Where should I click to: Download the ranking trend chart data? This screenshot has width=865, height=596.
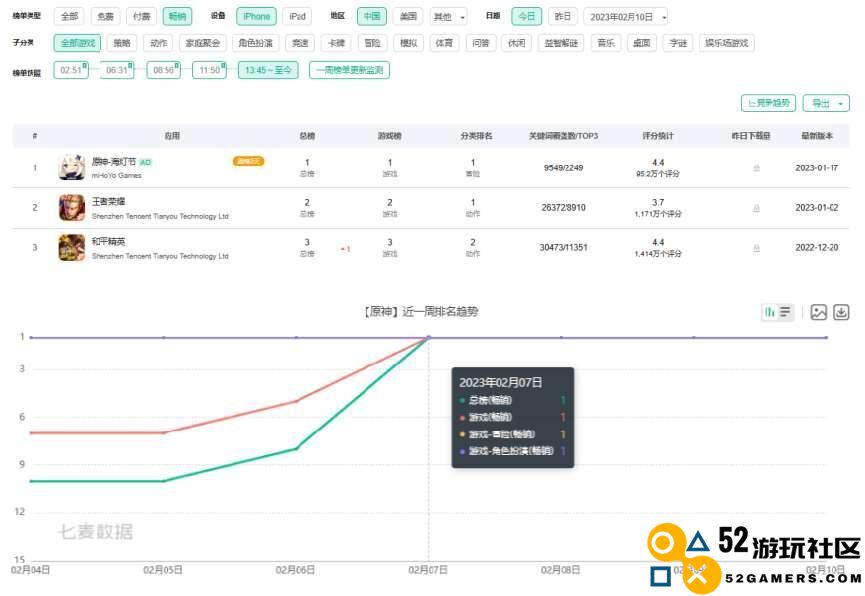coord(841,312)
